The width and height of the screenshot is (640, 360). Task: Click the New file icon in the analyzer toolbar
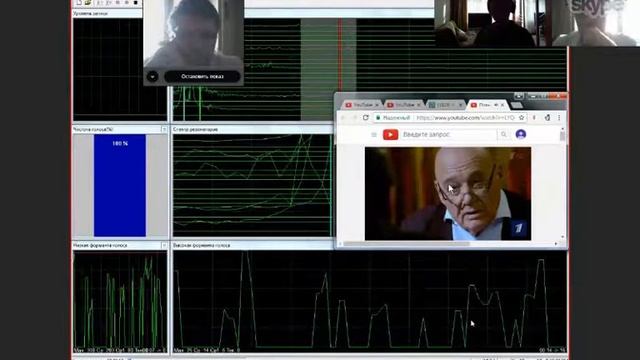[x=79, y=2]
